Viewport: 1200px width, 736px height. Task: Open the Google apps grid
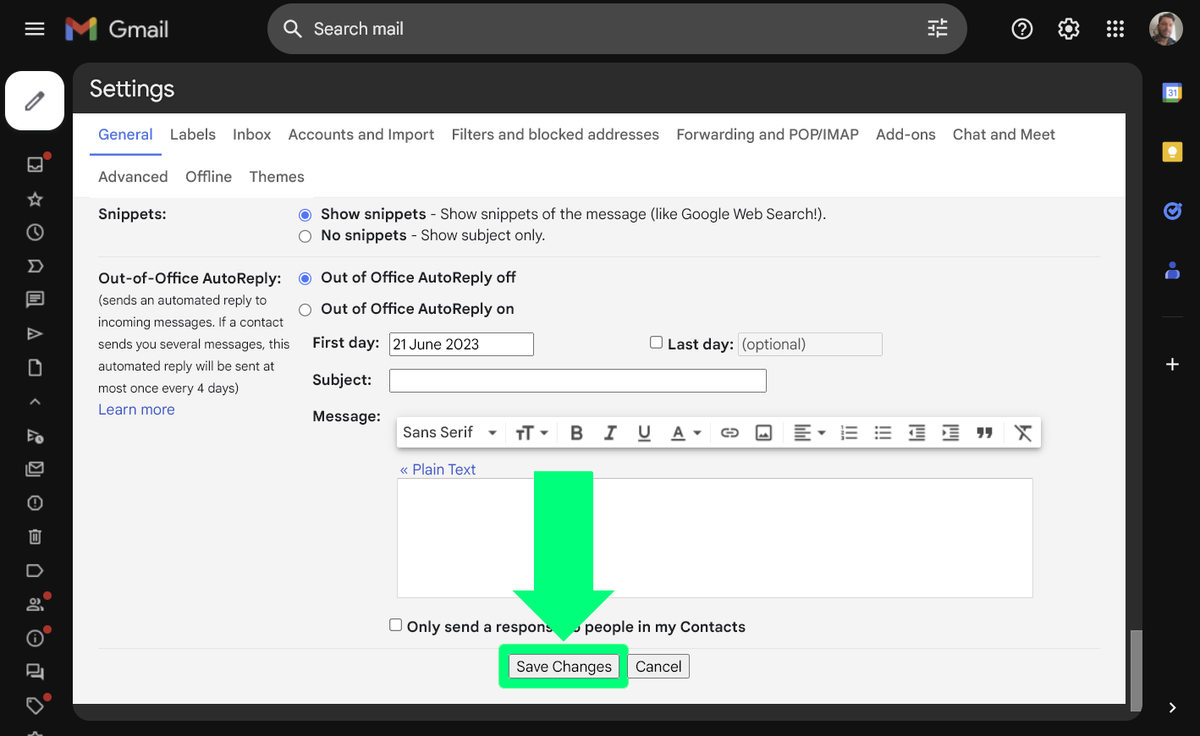(1115, 28)
